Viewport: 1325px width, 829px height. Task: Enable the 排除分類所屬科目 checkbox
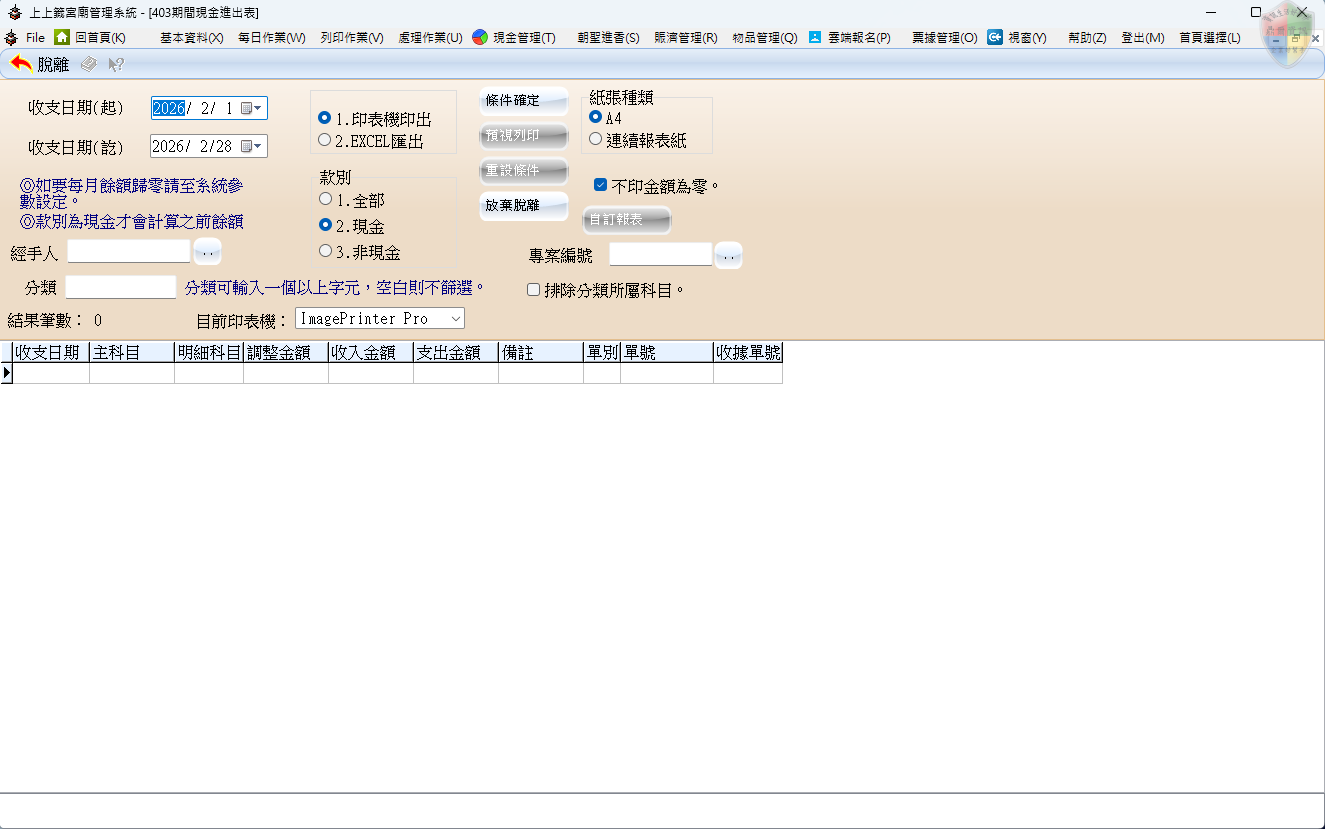(533, 290)
